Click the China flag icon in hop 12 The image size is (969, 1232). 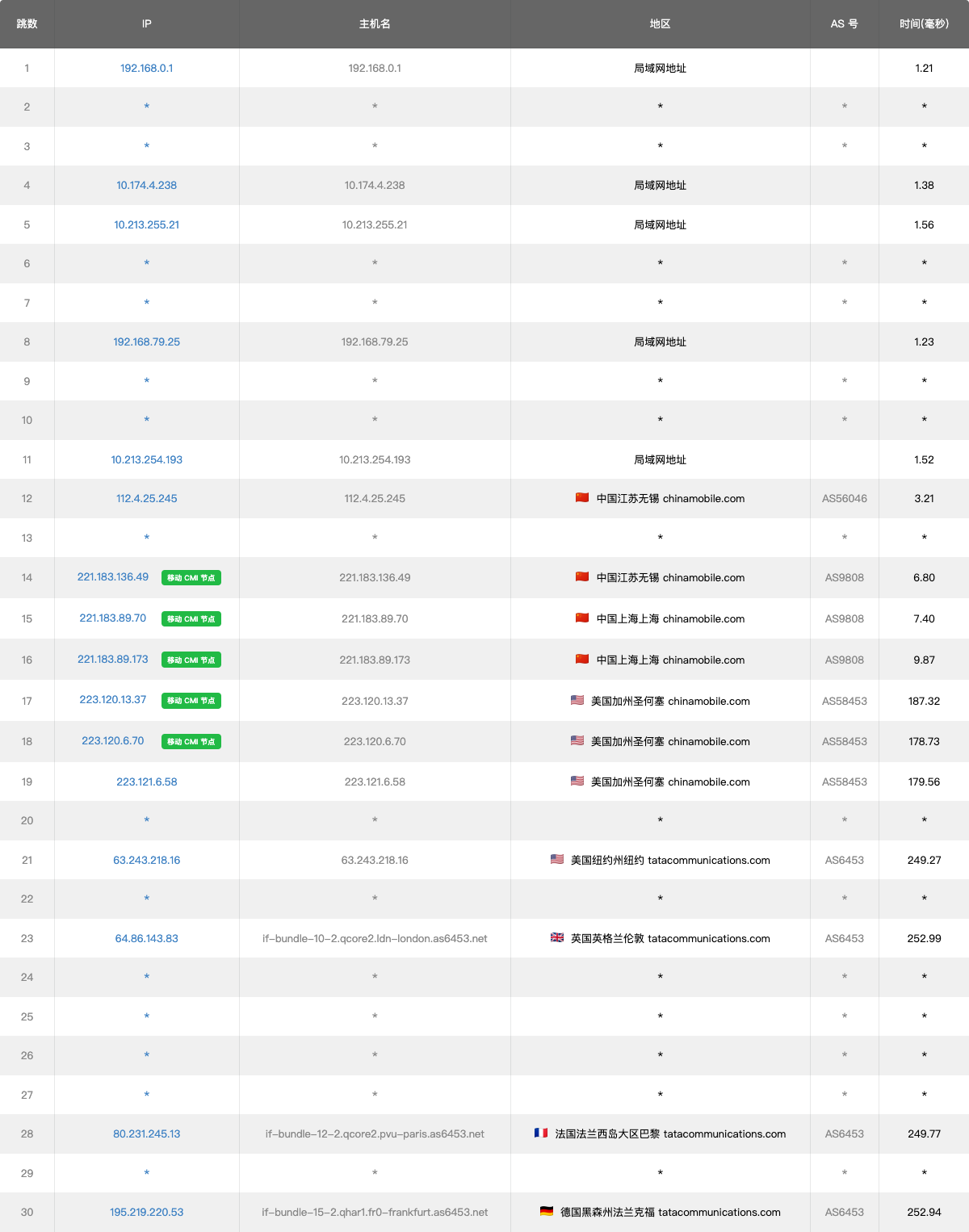pos(581,497)
